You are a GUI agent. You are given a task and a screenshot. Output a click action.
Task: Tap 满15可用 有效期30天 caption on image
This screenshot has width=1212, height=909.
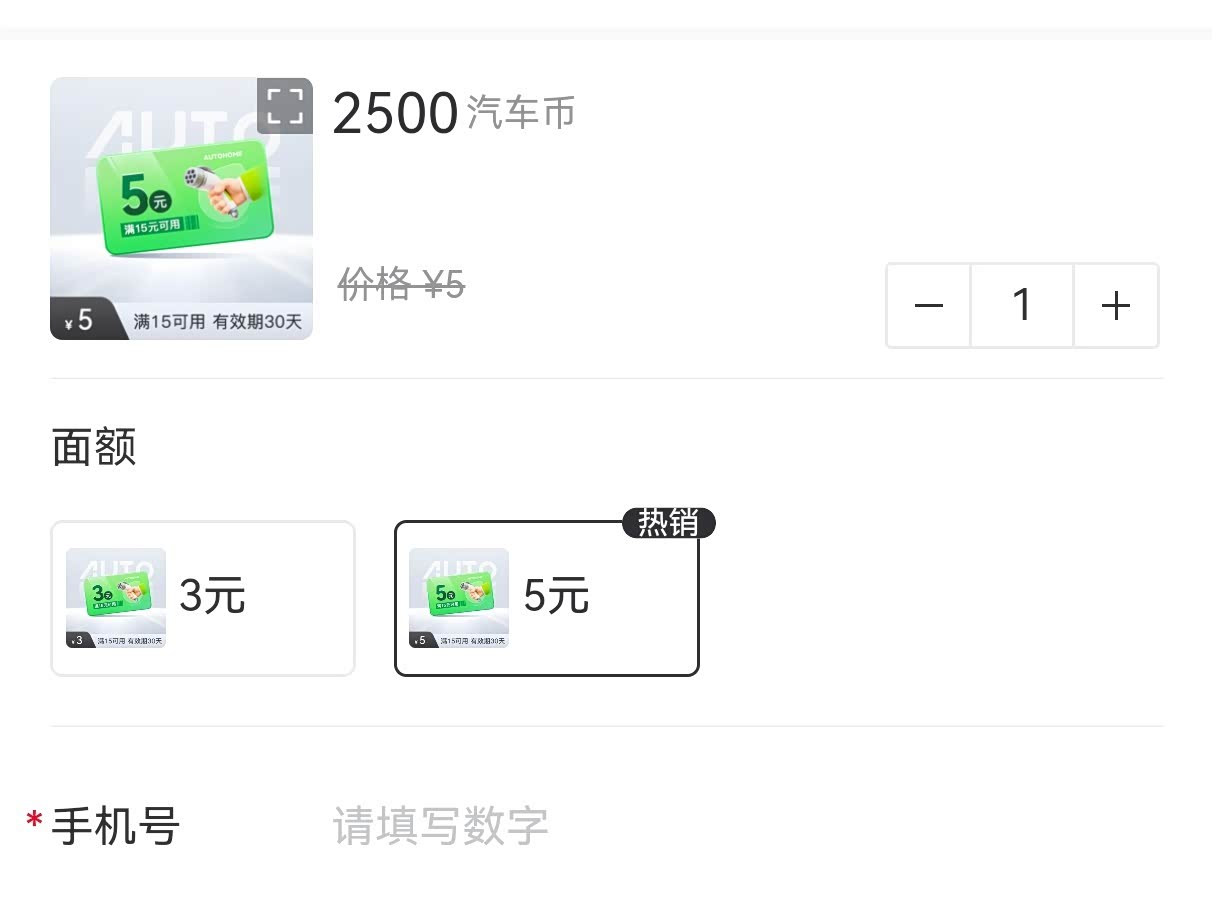[218, 322]
